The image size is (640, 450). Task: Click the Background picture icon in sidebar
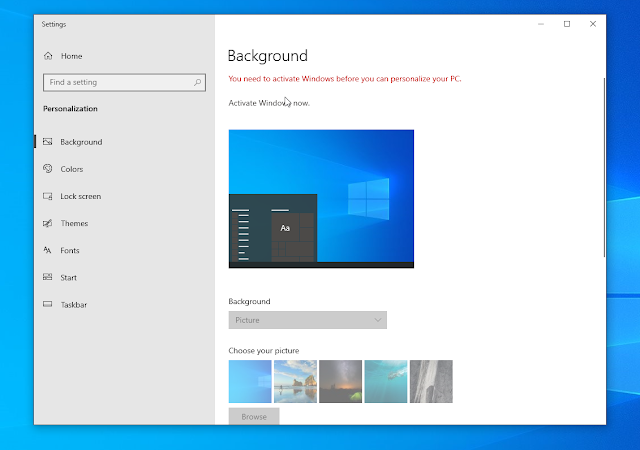pyautogui.click(x=48, y=142)
